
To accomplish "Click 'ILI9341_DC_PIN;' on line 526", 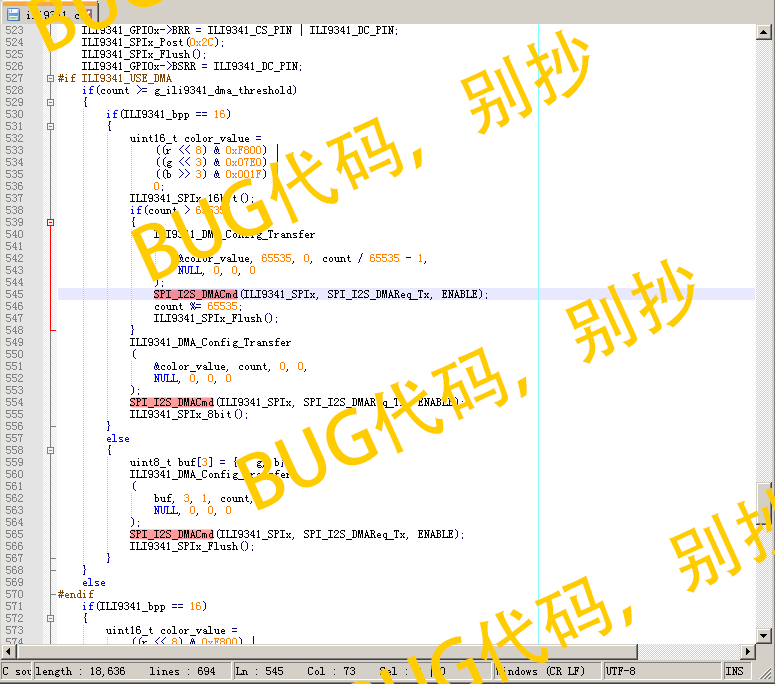I will pyautogui.click(x=258, y=66).
